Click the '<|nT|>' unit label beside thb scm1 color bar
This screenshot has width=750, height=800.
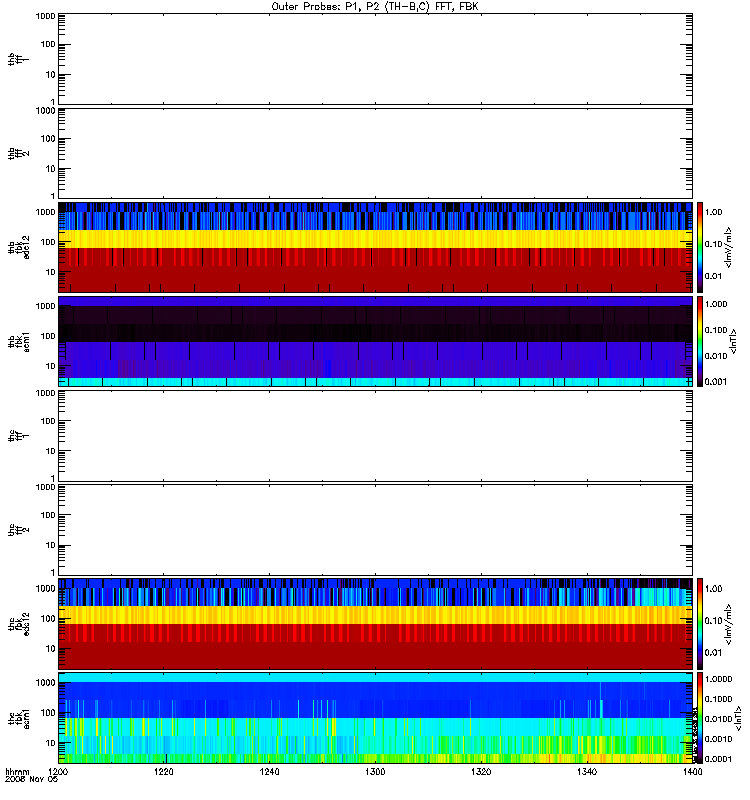click(x=734, y=341)
